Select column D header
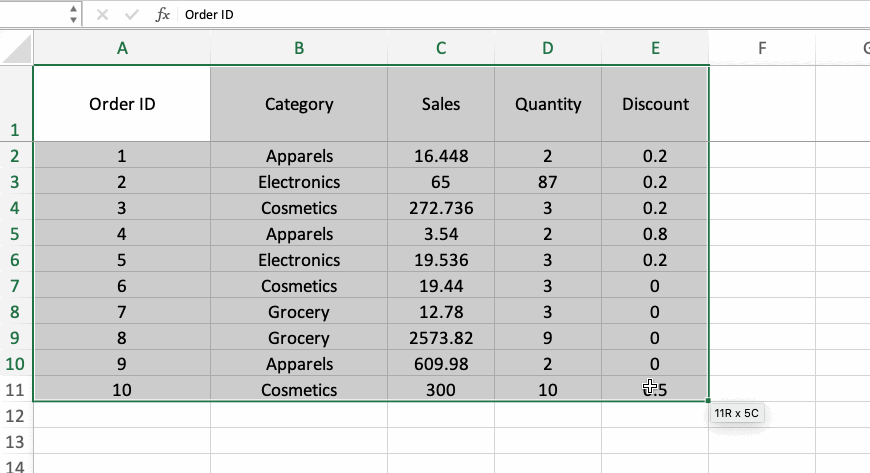Image resolution: width=870 pixels, height=473 pixels. click(548, 47)
